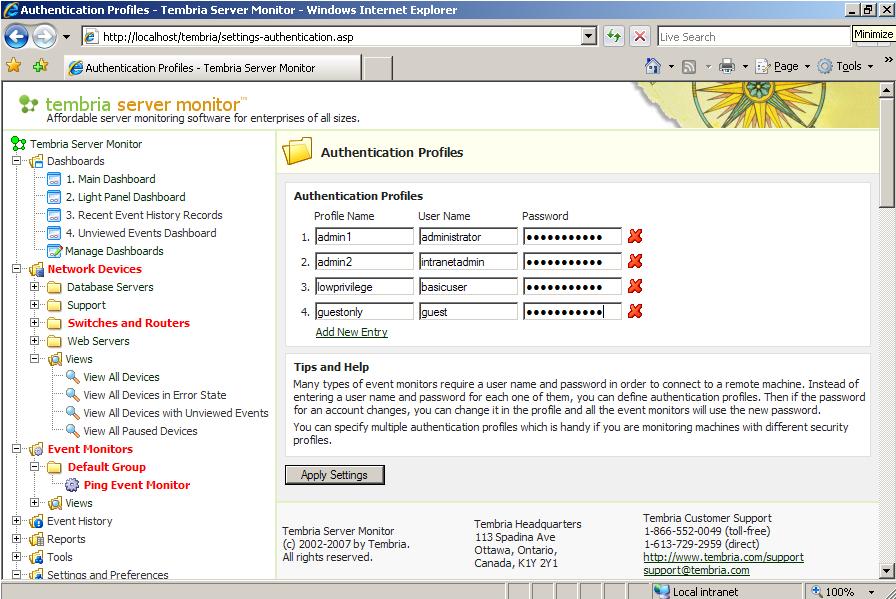The image size is (896, 599).
Task: Click the Main Dashboard icon
Action: pos(54,179)
